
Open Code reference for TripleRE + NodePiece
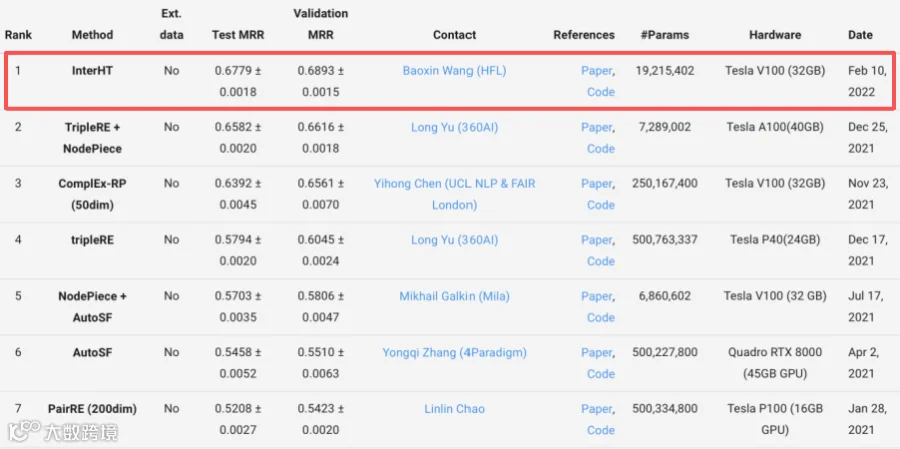(x=600, y=148)
